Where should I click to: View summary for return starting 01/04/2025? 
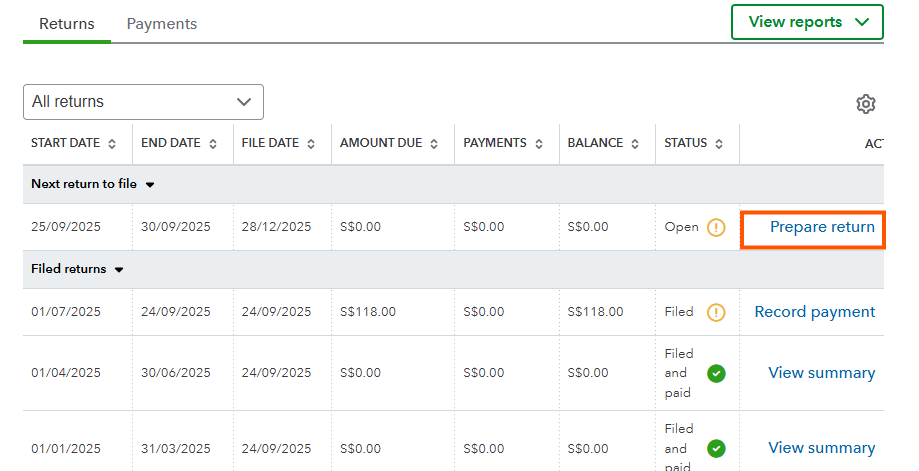tap(821, 373)
